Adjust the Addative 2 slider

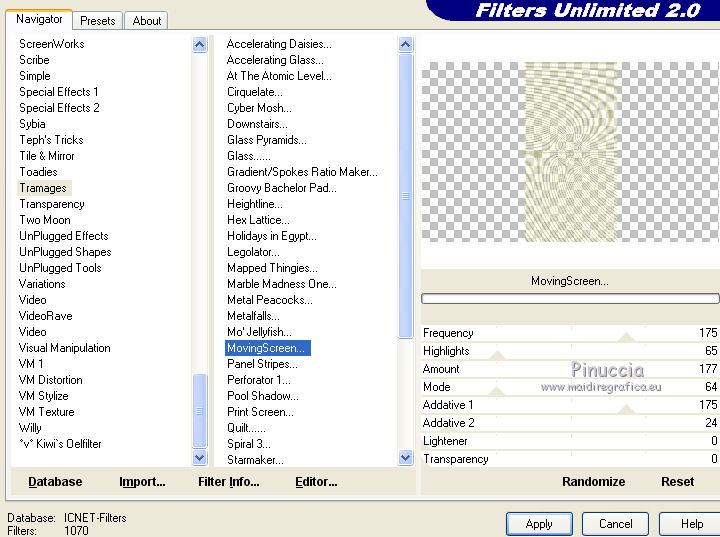click(570, 423)
